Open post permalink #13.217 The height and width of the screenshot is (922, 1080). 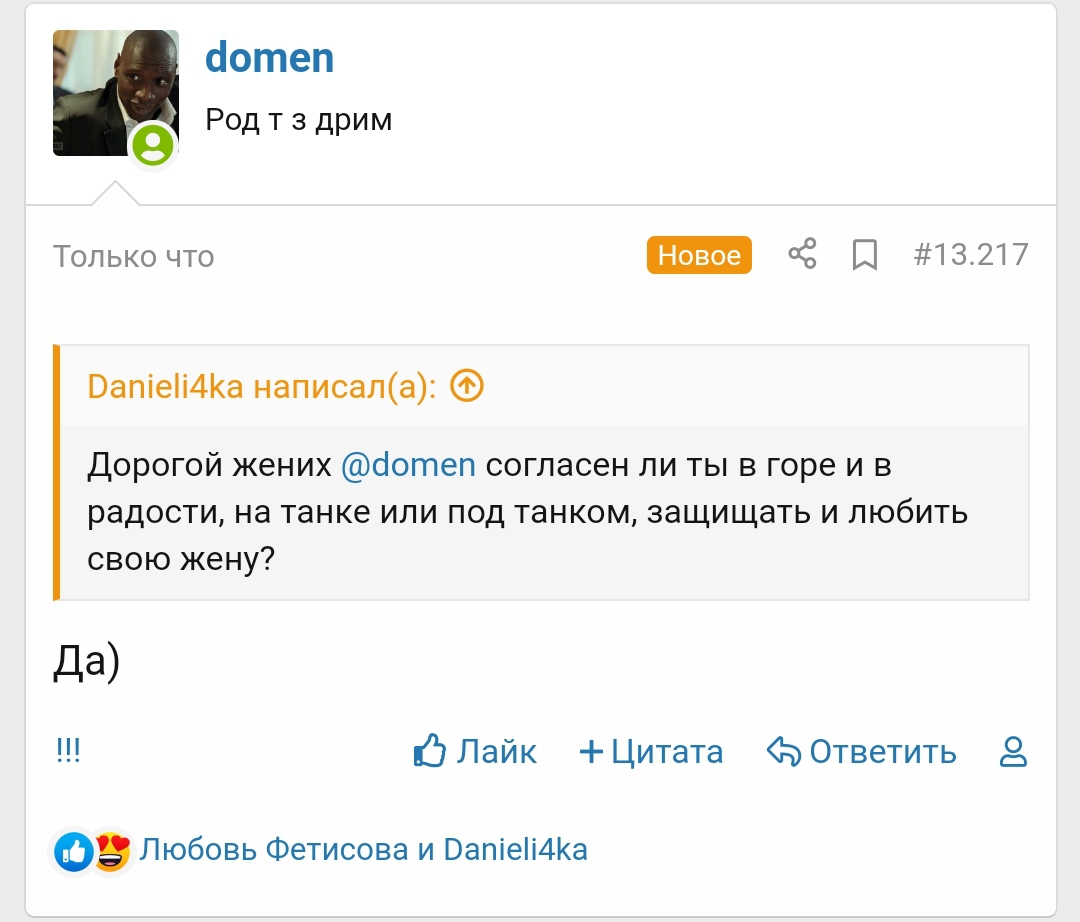(970, 254)
